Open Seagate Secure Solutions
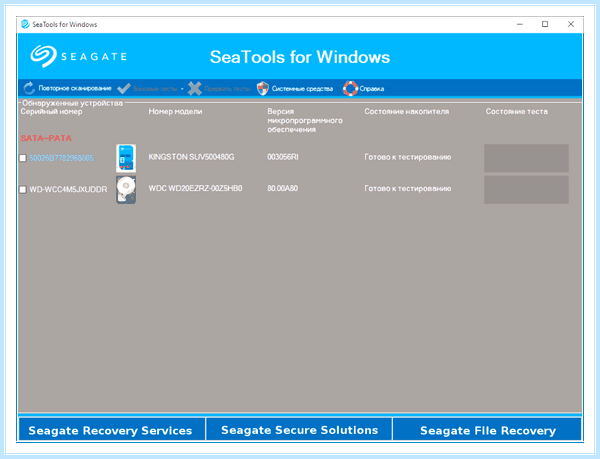 [299, 430]
